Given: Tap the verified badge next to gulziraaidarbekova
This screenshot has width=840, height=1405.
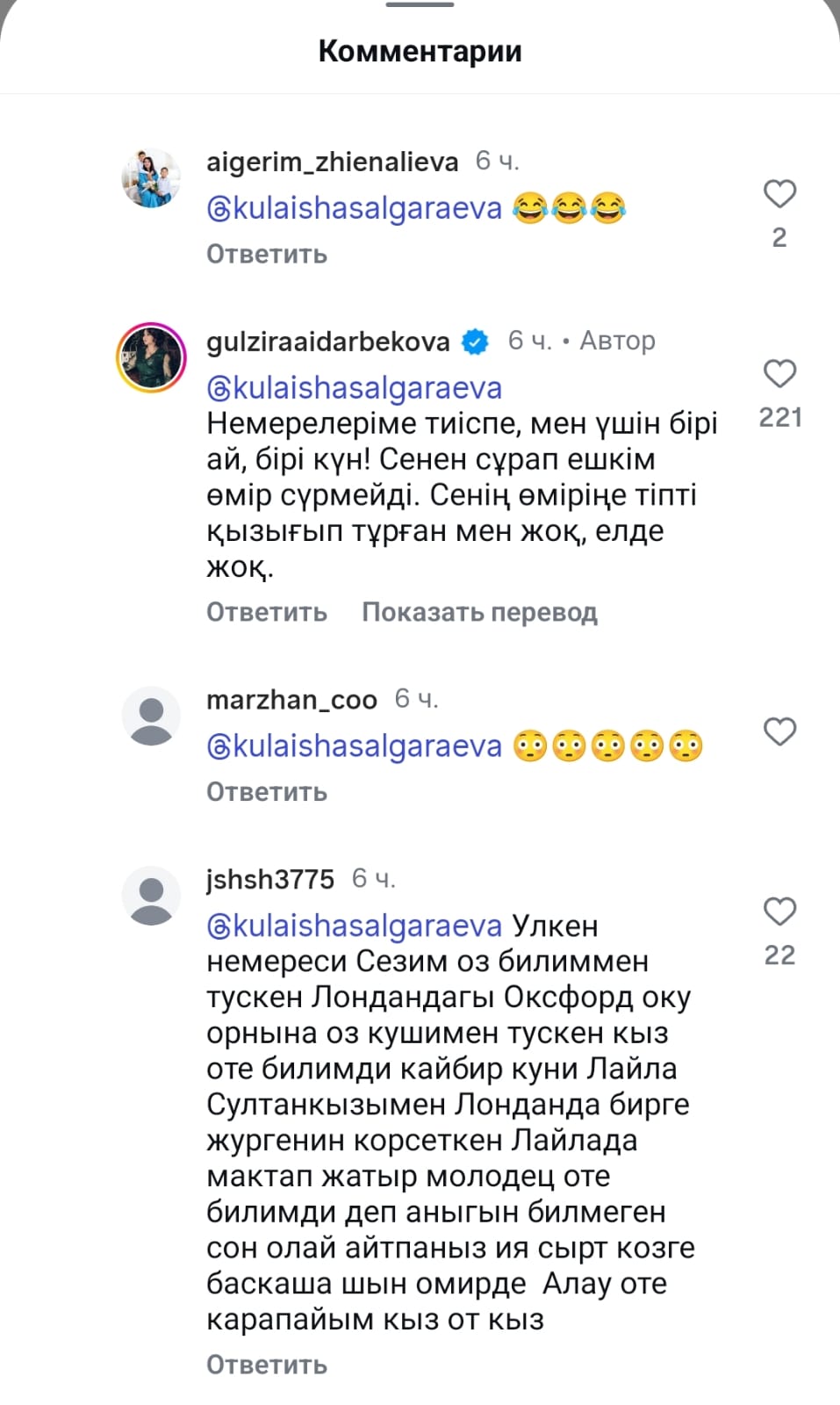Looking at the screenshot, I should tap(475, 342).
